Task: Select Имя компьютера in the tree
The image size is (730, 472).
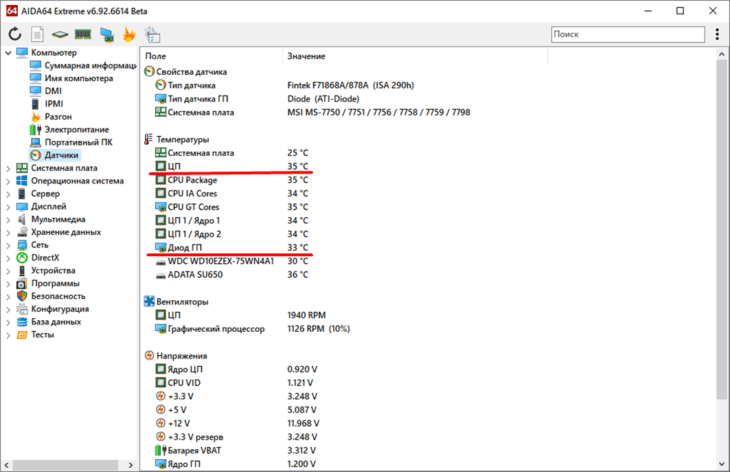Action: [x=79, y=78]
